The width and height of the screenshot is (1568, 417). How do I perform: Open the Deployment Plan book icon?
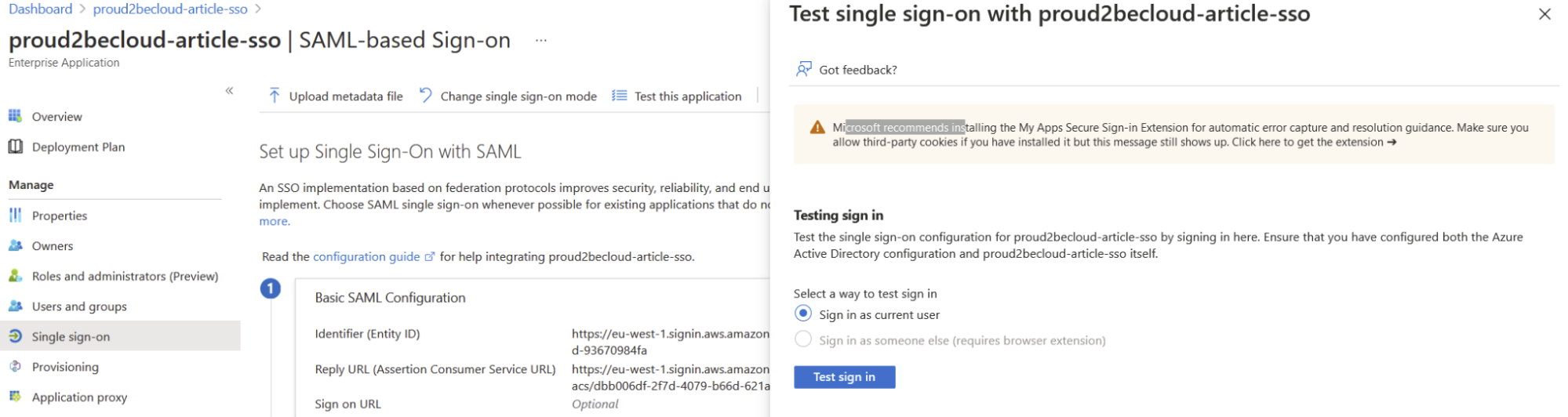[x=15, y=147]
